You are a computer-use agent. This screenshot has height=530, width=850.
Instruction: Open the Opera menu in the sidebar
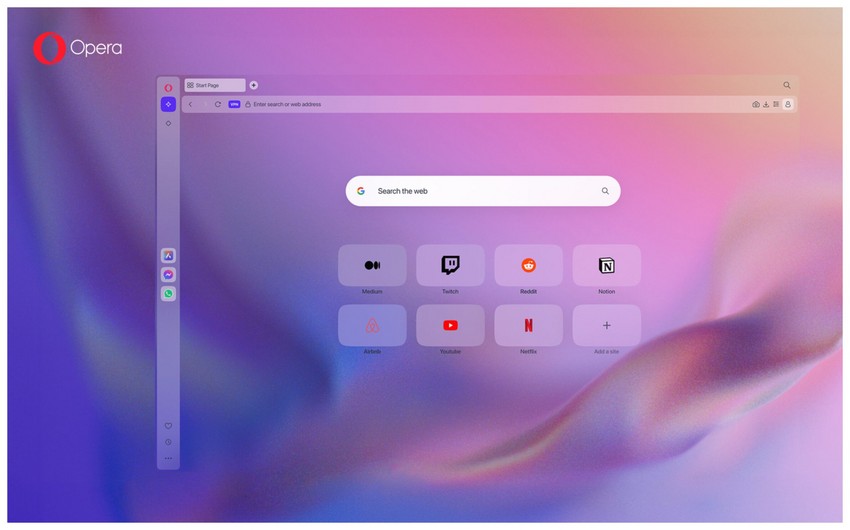click(169, 88)
